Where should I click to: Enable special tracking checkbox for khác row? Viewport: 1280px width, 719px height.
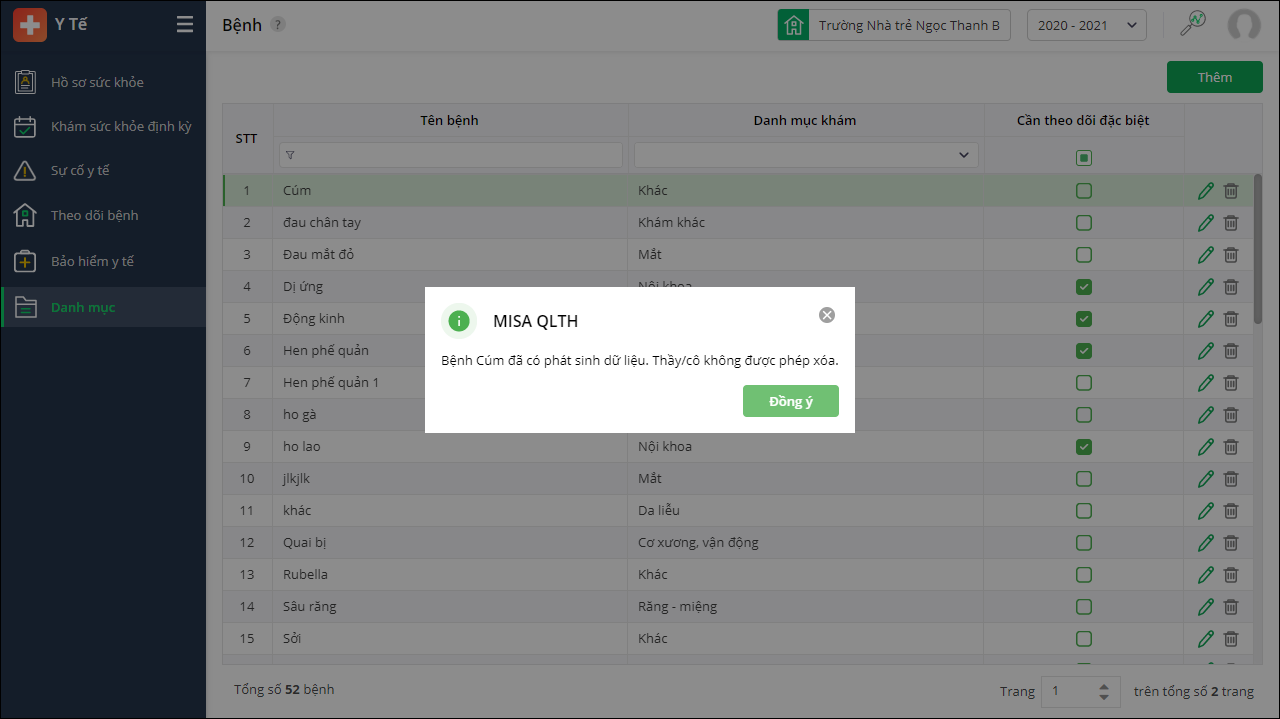pos(1083,511)
